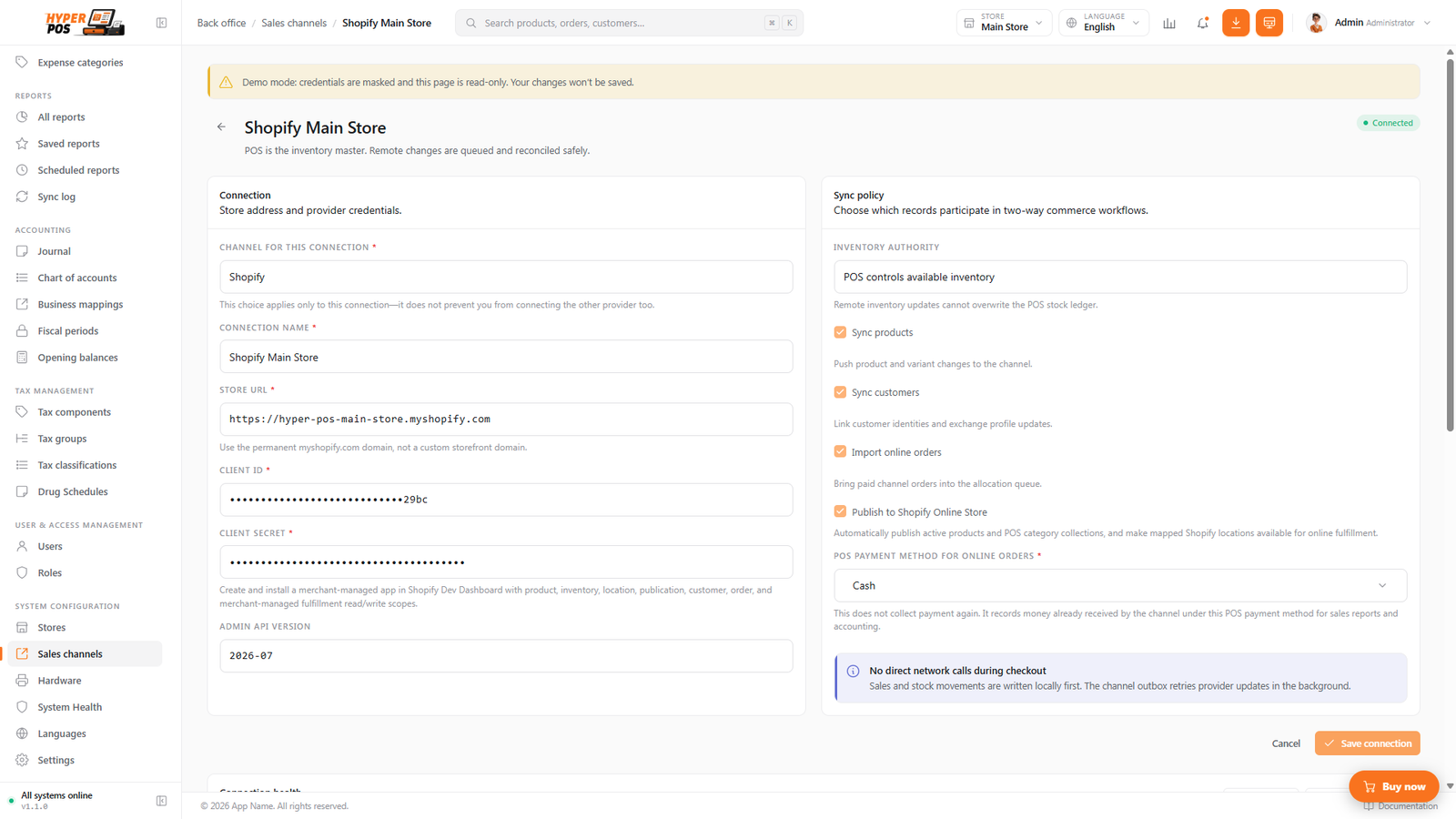The height and width of the screenshot is (819, 1456).
Task: Click the Fiscal periods lock icon
Action: 22,331
